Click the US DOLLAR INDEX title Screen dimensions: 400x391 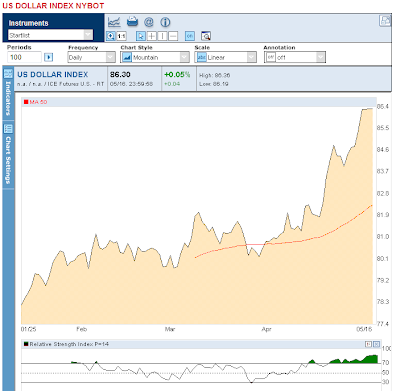point(53,75)
